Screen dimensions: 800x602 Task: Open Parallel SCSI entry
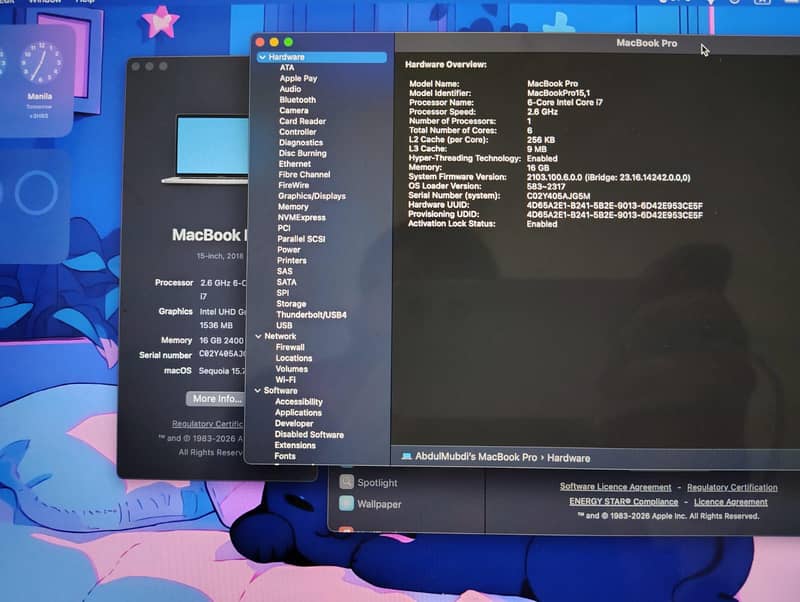coord(301,239)
